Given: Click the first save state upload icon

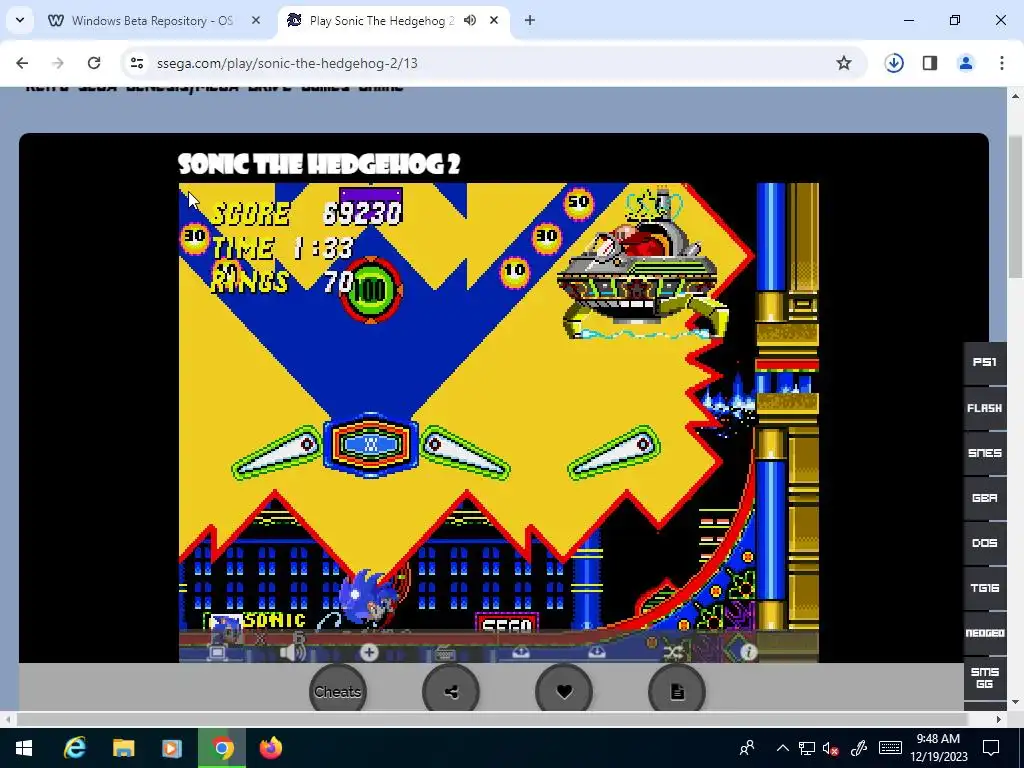Looking at the screenshot, I should [520, 652].
